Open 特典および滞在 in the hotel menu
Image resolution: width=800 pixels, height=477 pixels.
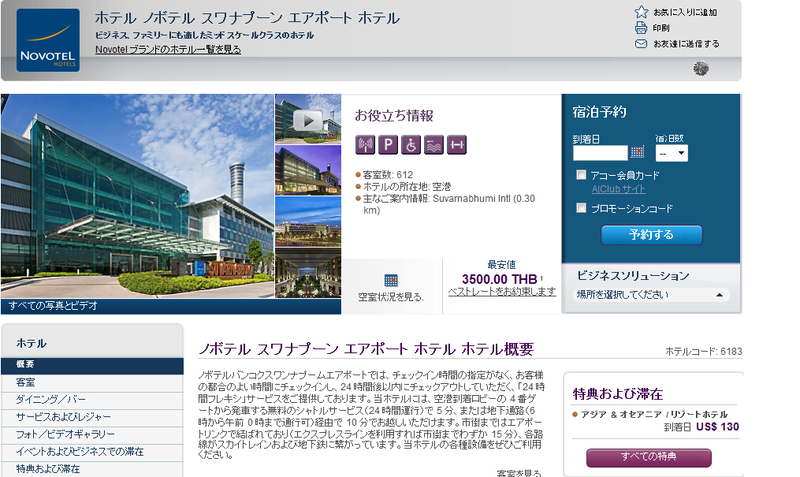tap(92, 469)
